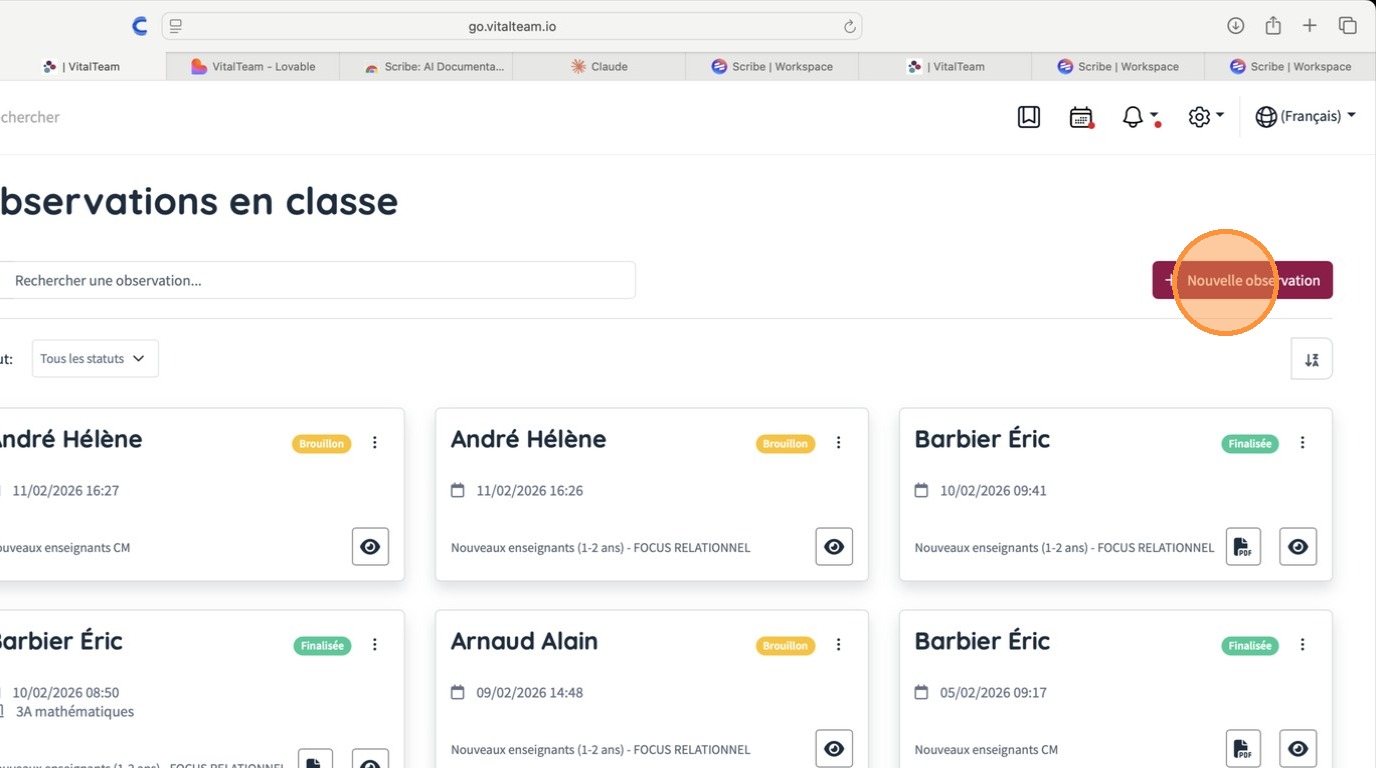Open the calendar icon in header
This screenshot has height=768, width=1376.
click(1081, 117)
